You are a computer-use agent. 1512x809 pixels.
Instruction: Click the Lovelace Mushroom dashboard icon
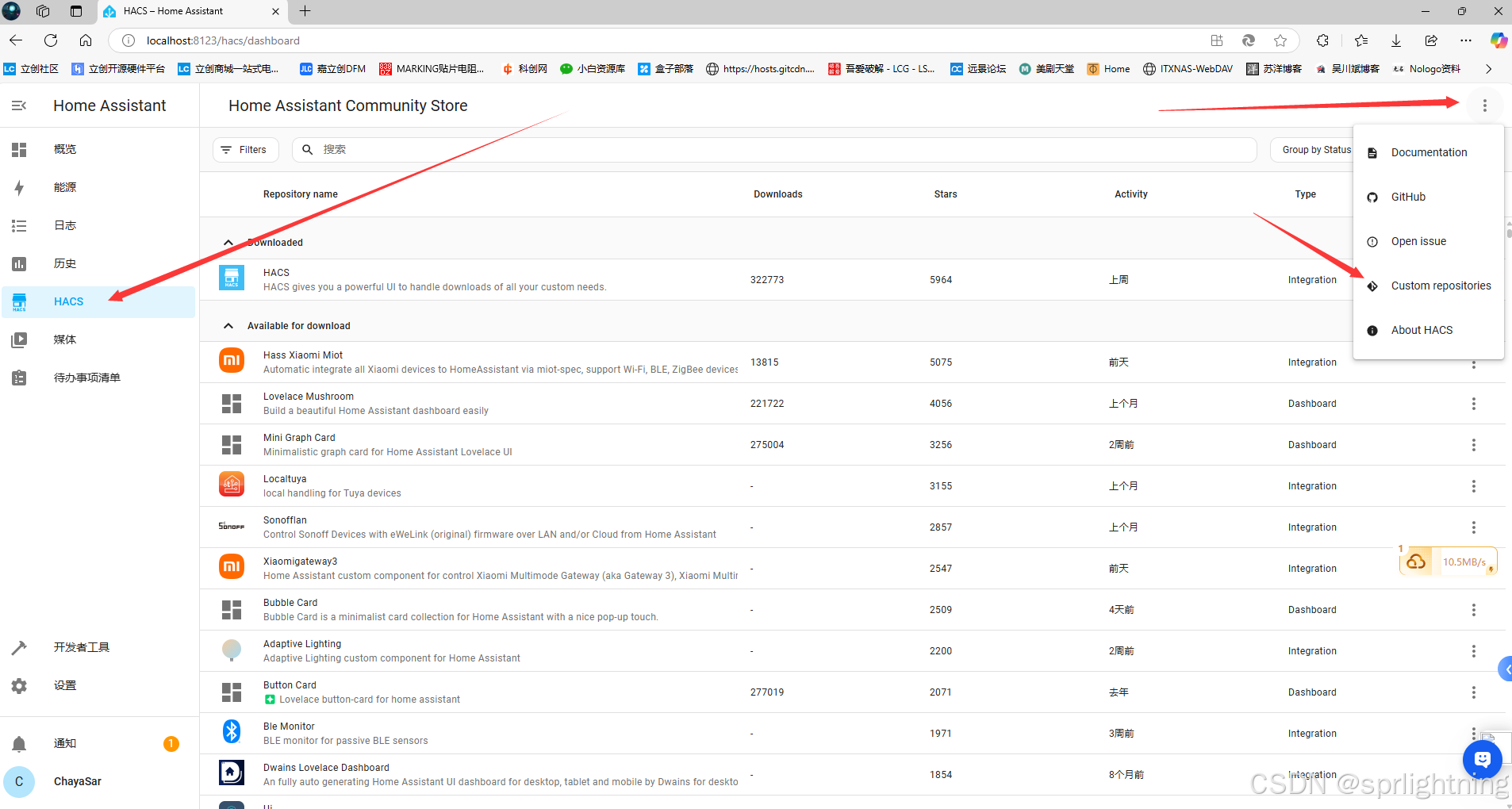pos(232,403)
